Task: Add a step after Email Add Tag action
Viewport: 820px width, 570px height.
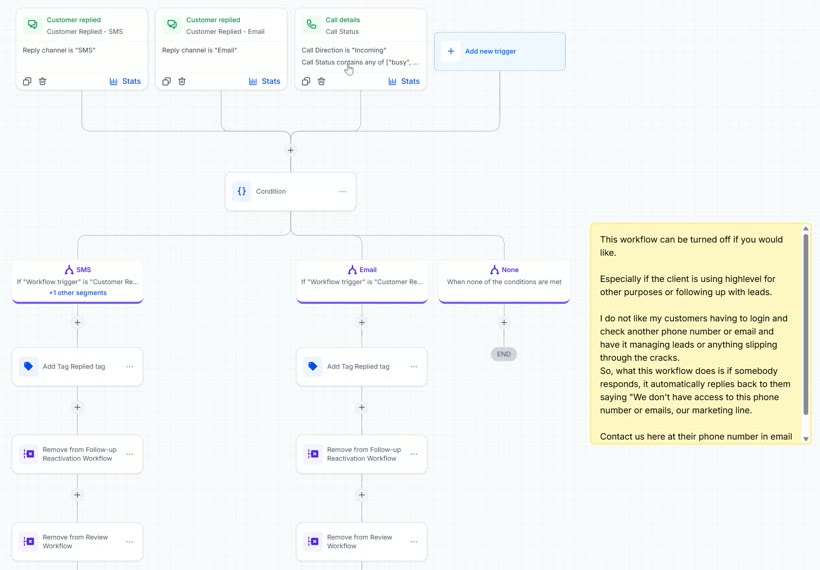Action: point(362,407)
